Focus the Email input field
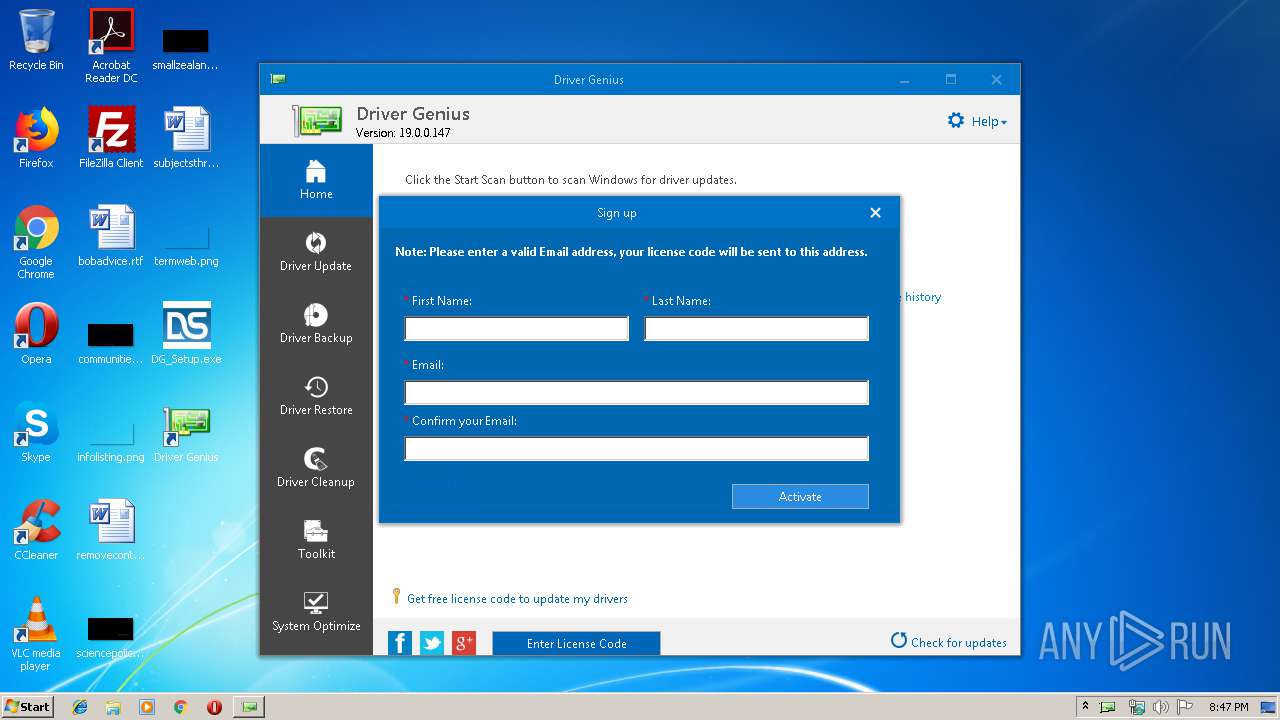The height and width of the screenshot is (720, 1280). pyautogui.click(x=637, y=393)
